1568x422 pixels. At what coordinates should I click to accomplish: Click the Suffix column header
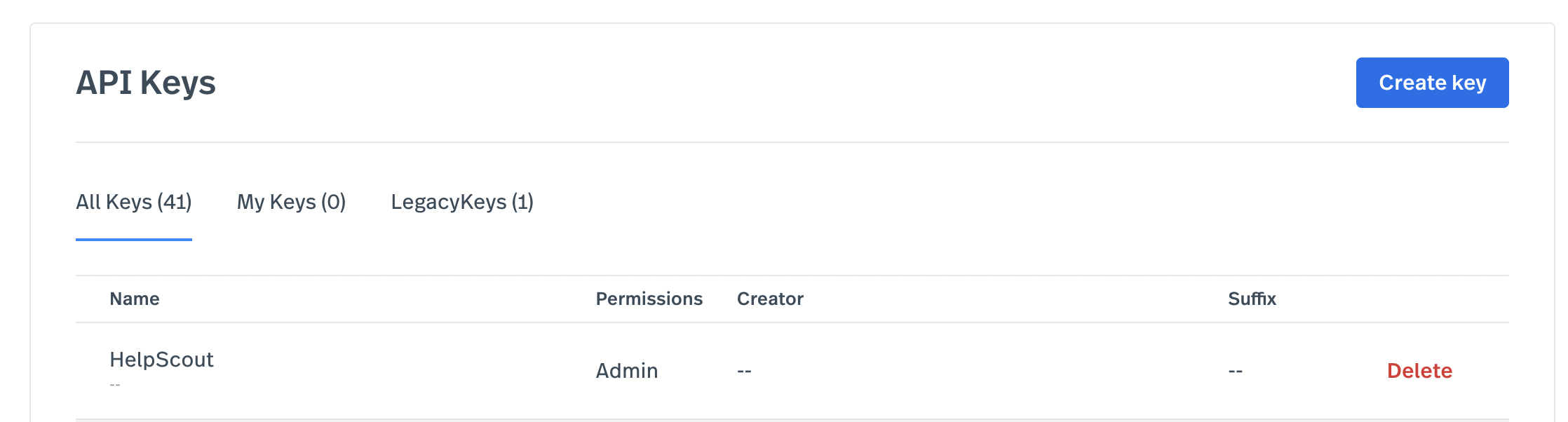pos(1252,299)
